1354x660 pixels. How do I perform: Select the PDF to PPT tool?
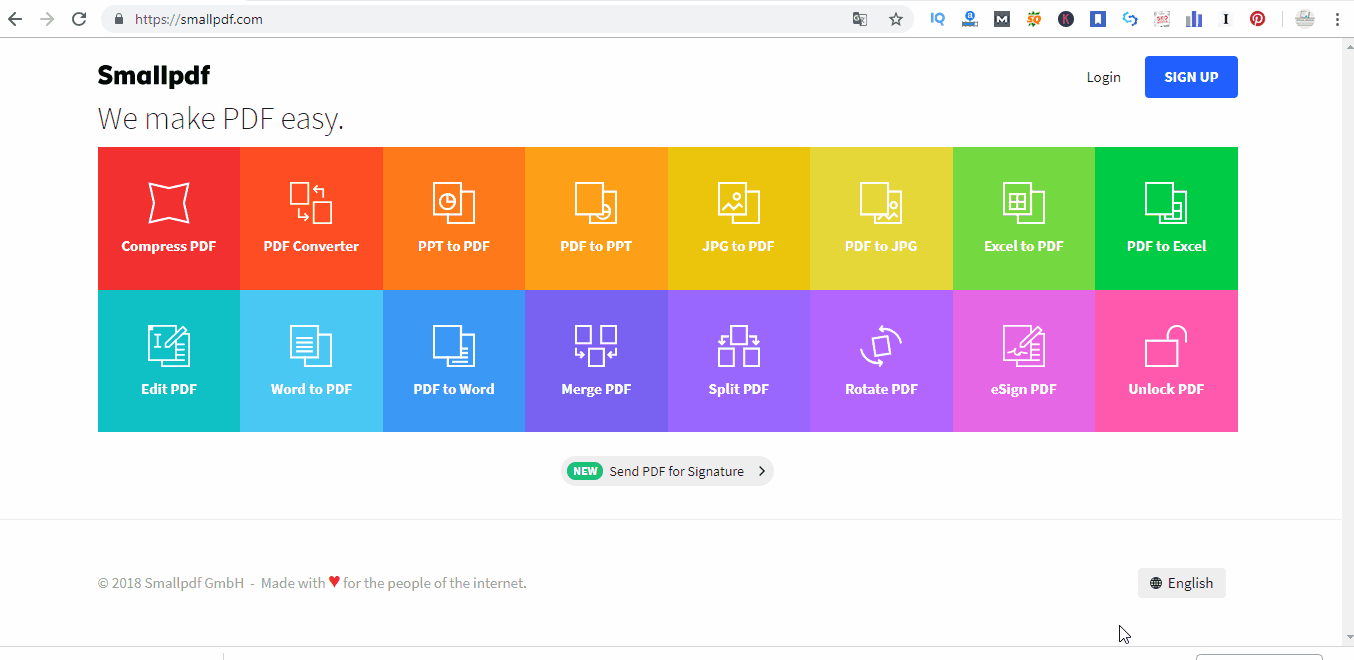(596, 218)
